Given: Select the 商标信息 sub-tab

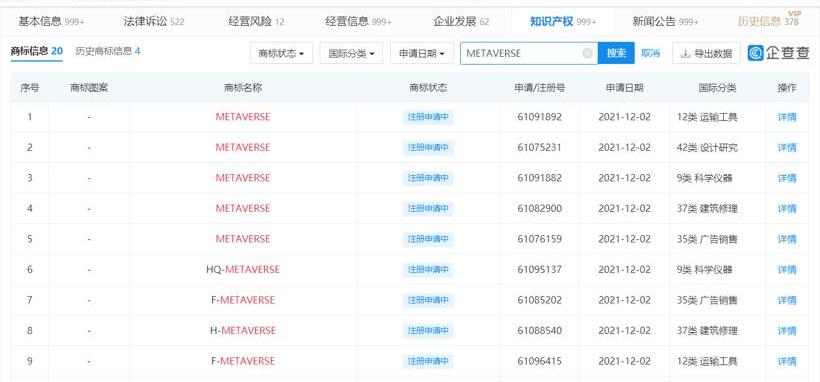Looking at the screenshot, I should coord(37,51).
